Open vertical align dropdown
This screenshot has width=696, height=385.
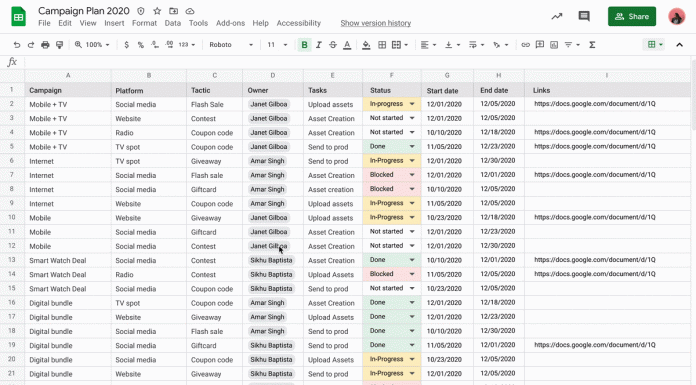[x=452, y=45]
